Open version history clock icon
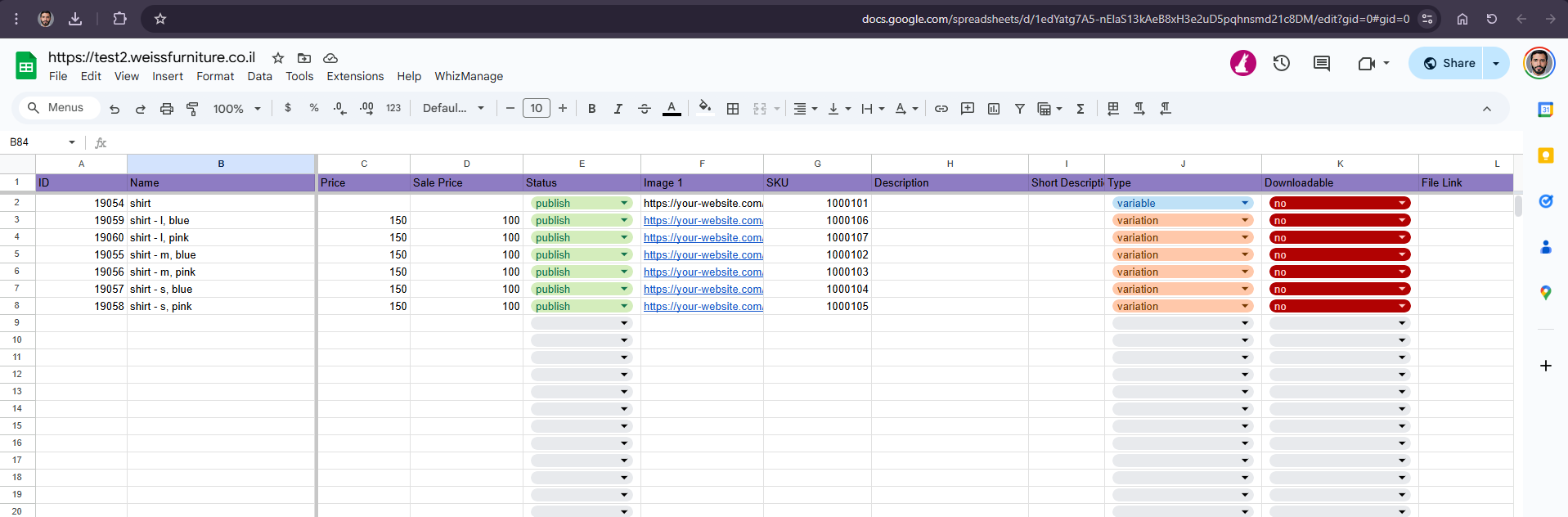 pos(1282,63)
